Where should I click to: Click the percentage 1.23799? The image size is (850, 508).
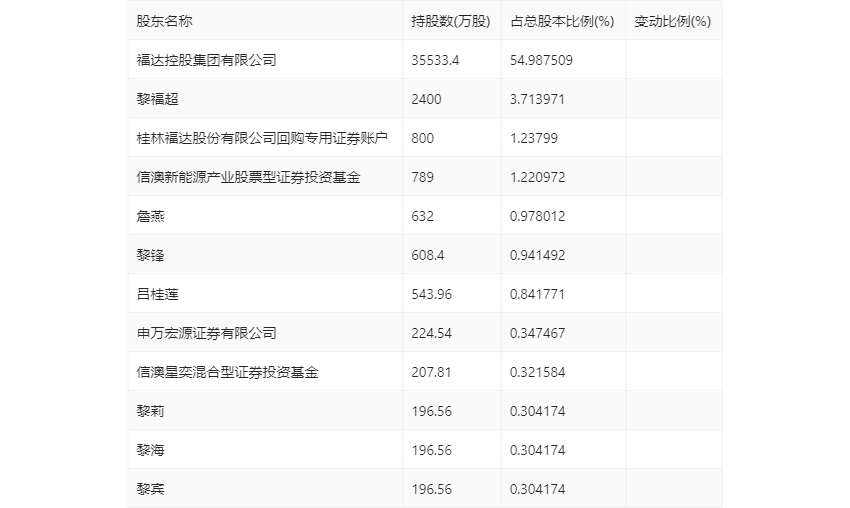tap(533, 138)
